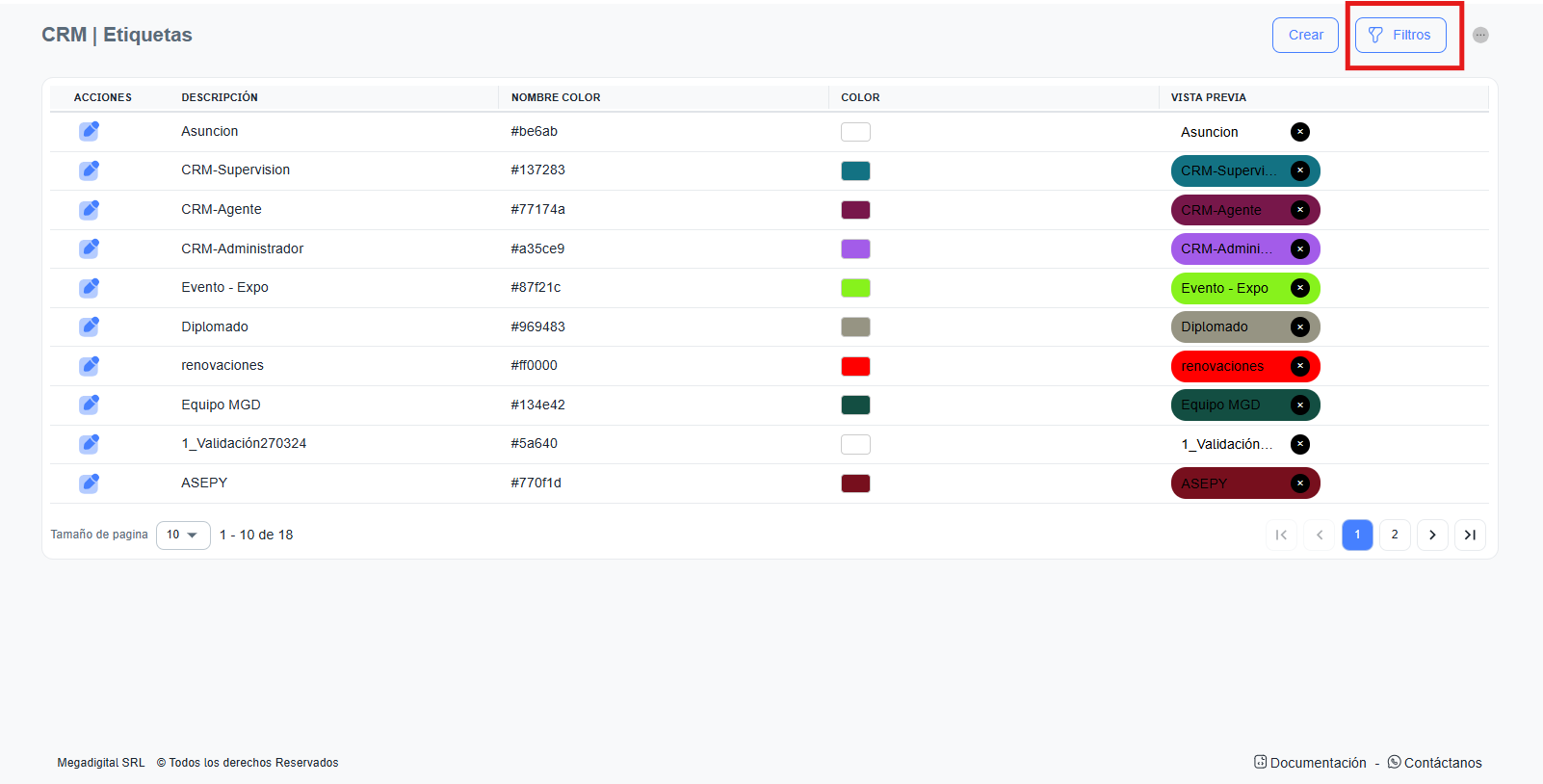Click the Crear button
The image size is (1543, 784).
(1305, 36)
